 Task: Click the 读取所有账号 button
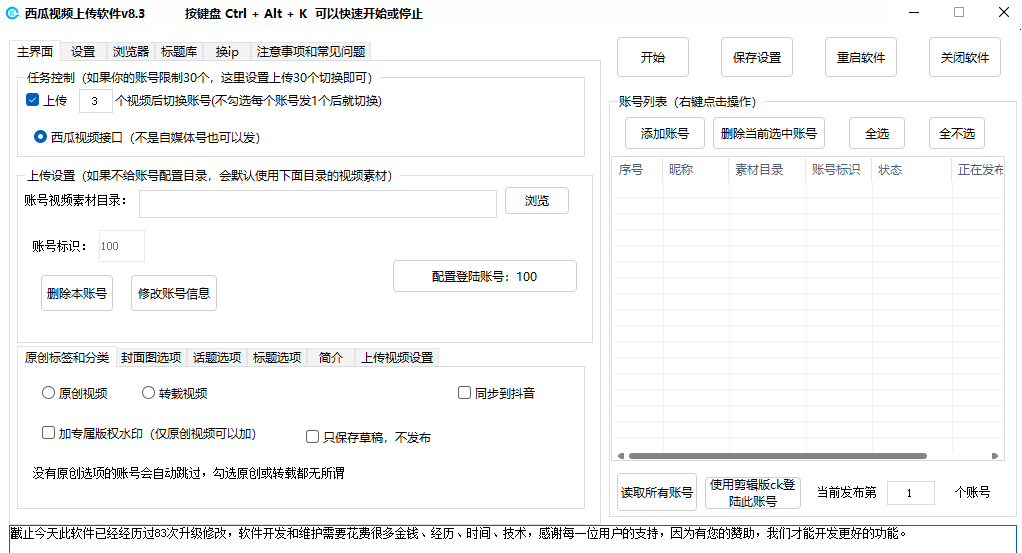click(657, 492)
